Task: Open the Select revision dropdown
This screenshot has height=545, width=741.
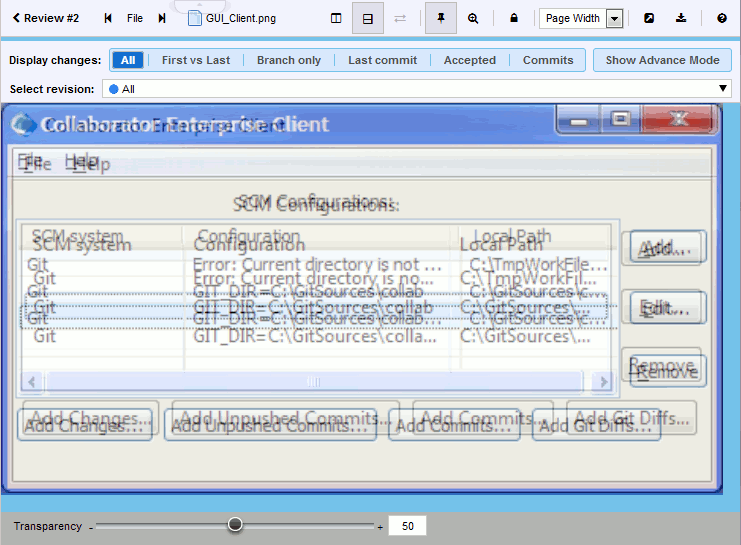Action: point(417,89)
